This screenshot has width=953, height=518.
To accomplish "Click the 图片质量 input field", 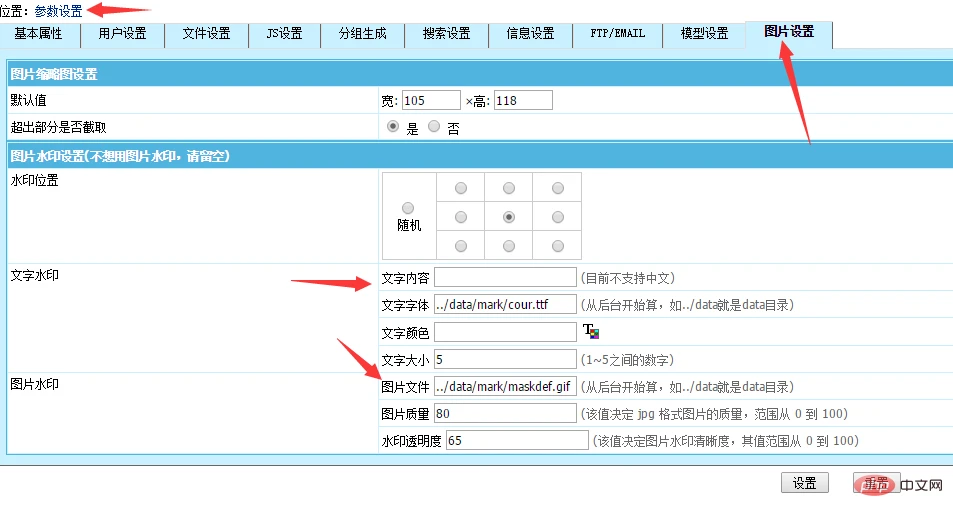I will [505, 413].
